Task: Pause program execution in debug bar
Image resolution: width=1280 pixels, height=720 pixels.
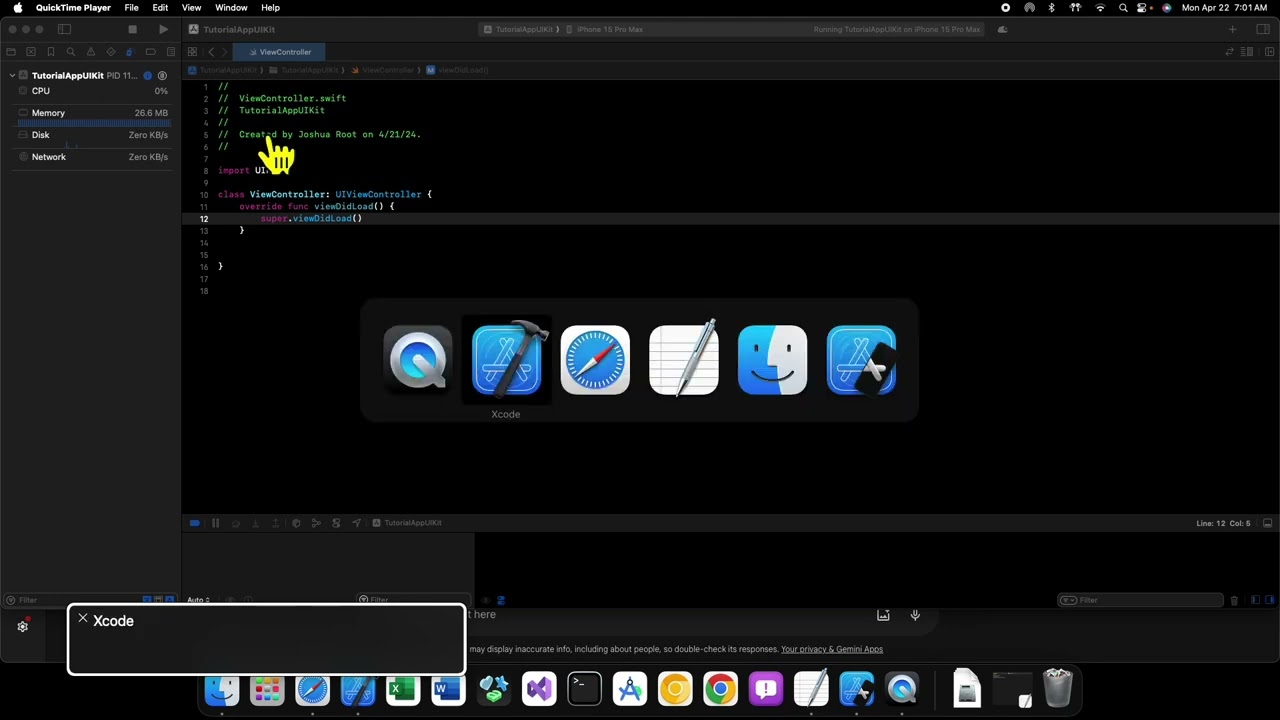Action: coord(215,523)
